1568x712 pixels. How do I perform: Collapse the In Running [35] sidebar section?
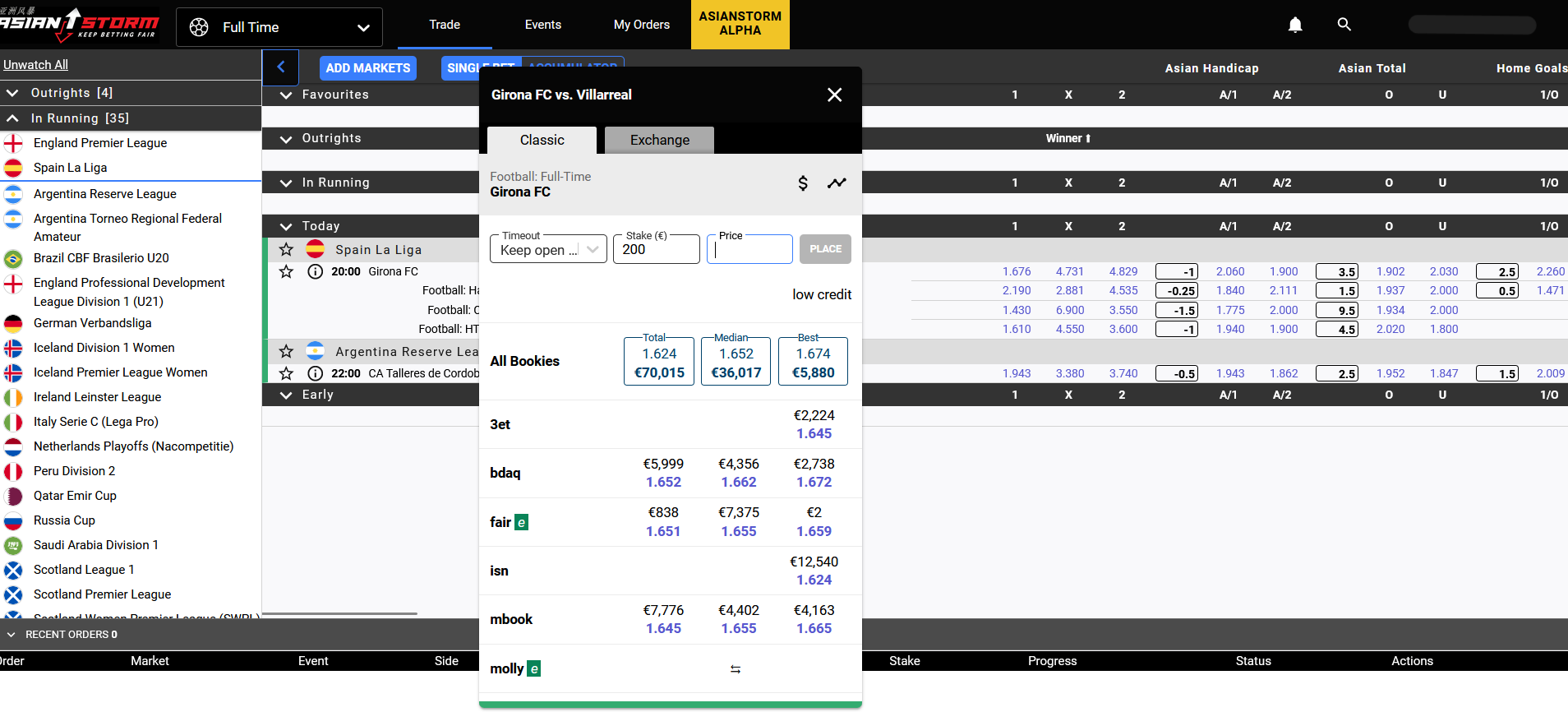131,118
